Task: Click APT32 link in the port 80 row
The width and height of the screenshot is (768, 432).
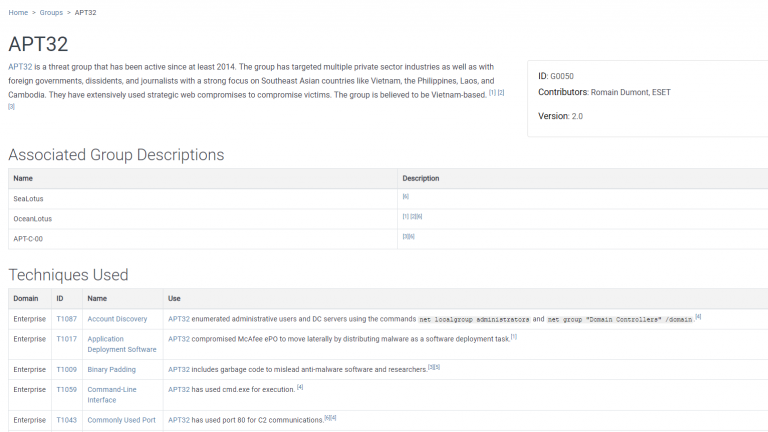Action: tap(179, 420)
